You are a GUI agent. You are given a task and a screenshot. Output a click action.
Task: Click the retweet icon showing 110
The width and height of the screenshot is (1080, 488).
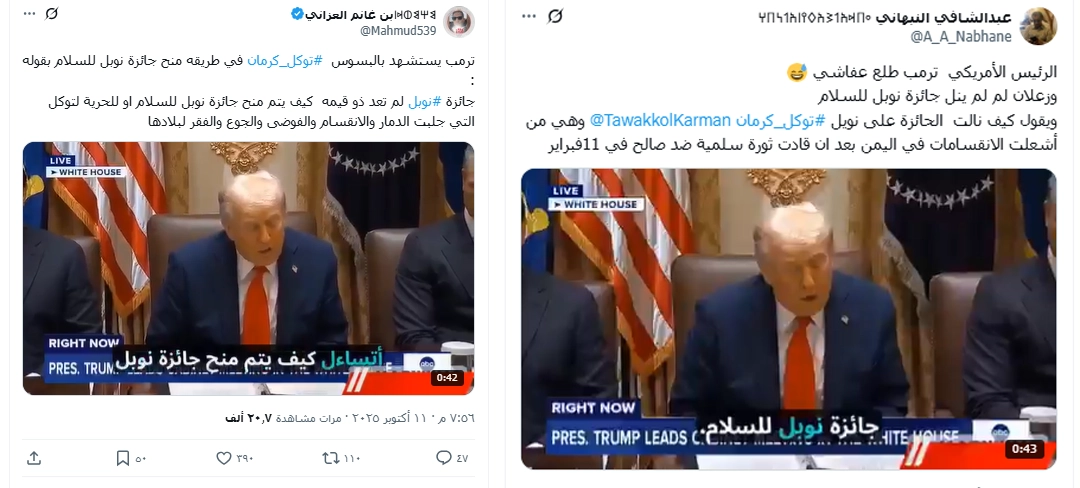(x=331, y=458)
